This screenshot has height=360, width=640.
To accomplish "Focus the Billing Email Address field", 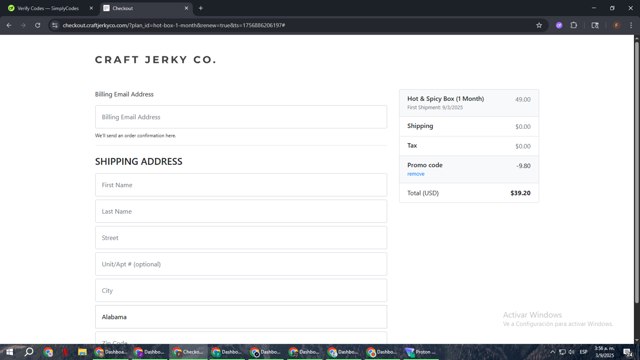I will pos(241,117).
